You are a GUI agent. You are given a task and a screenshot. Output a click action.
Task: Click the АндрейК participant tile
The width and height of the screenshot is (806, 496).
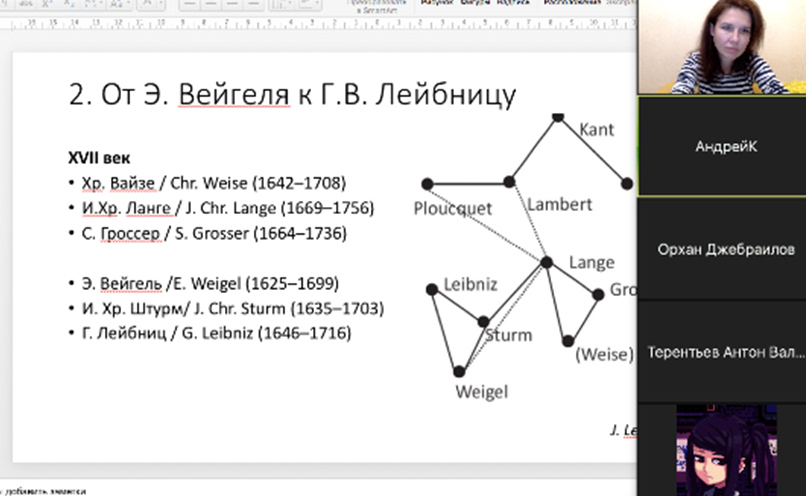pyautogui.click(x=721, y=146)
